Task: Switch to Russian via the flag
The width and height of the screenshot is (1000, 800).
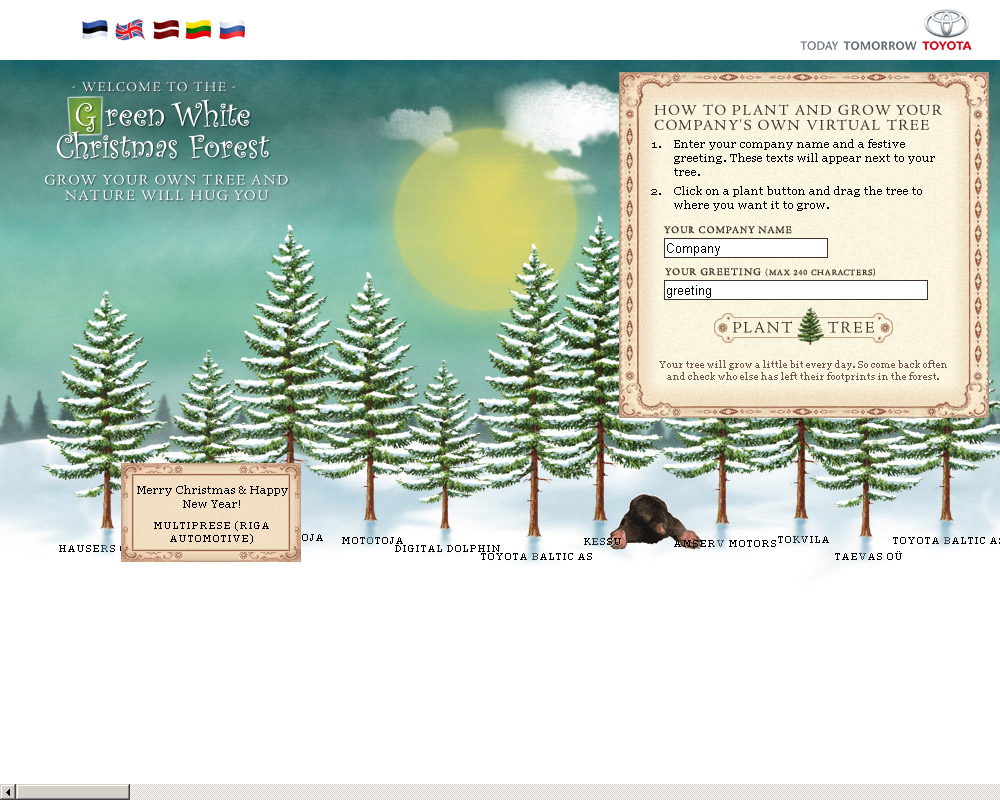Action: tap(232, 30)
